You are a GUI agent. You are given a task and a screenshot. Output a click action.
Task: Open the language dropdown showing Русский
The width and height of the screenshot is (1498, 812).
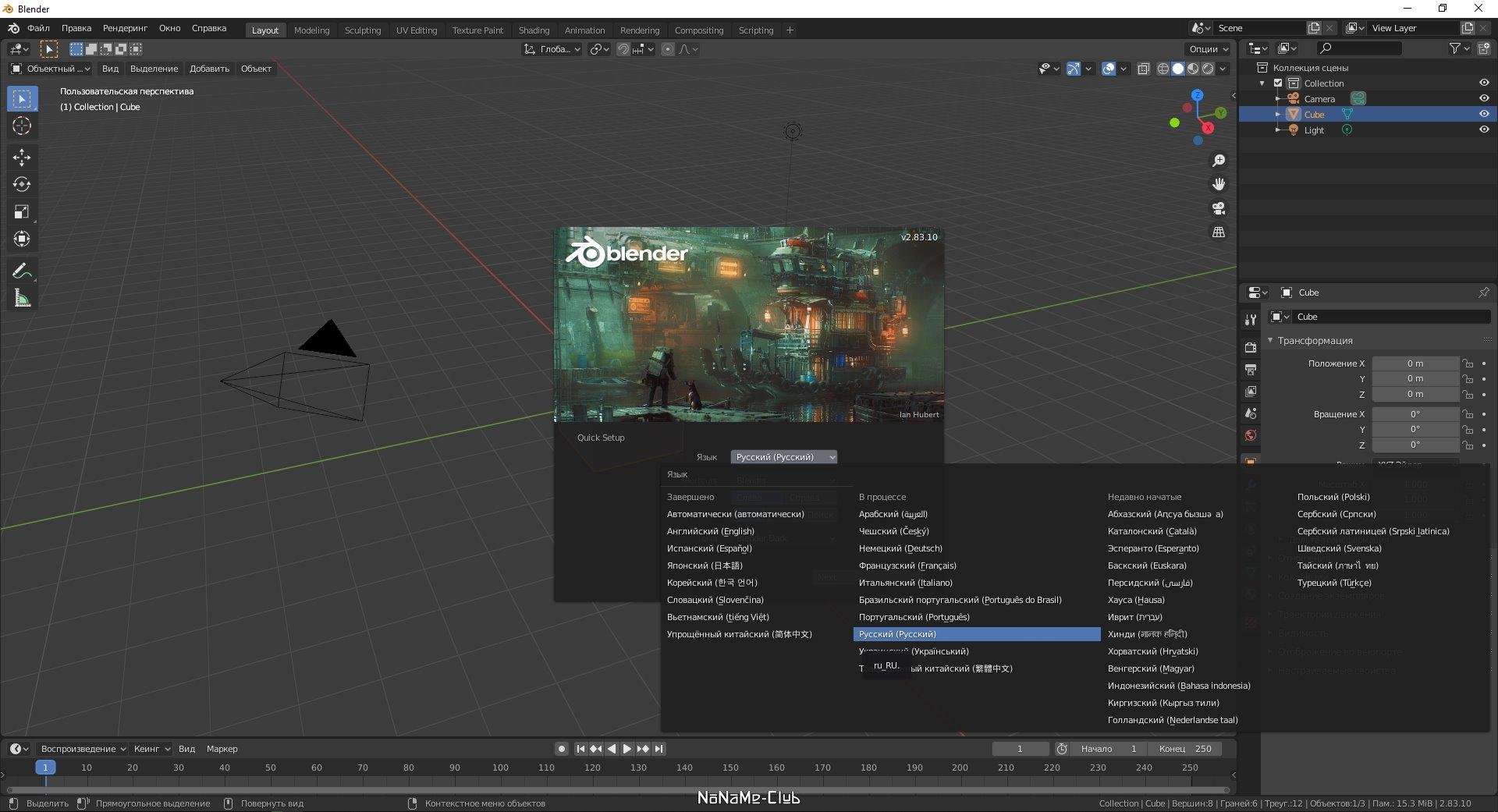tap(783, 457)
